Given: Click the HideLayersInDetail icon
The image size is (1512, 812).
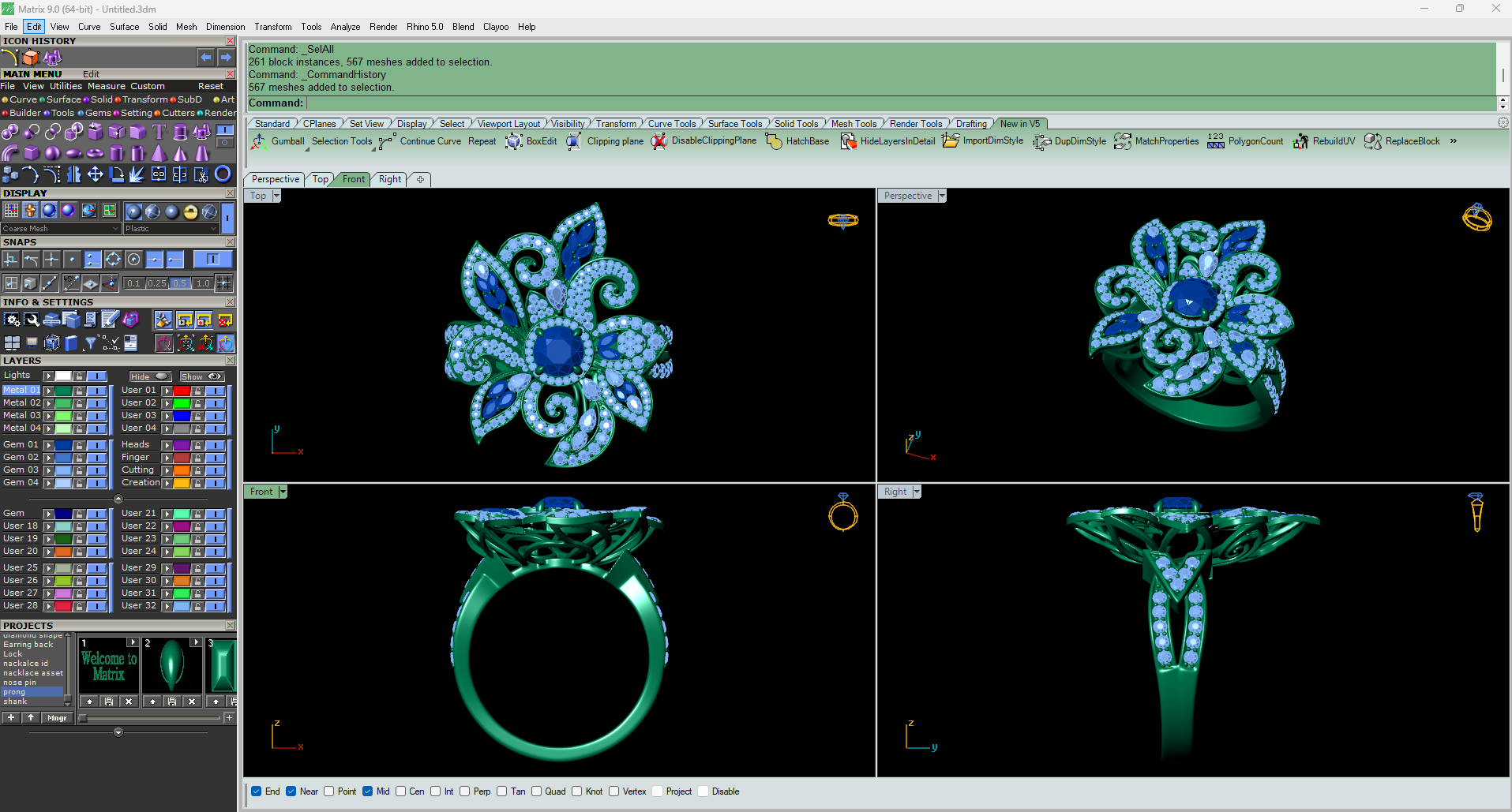Looking at the screenshot, I should pos(848,141).
